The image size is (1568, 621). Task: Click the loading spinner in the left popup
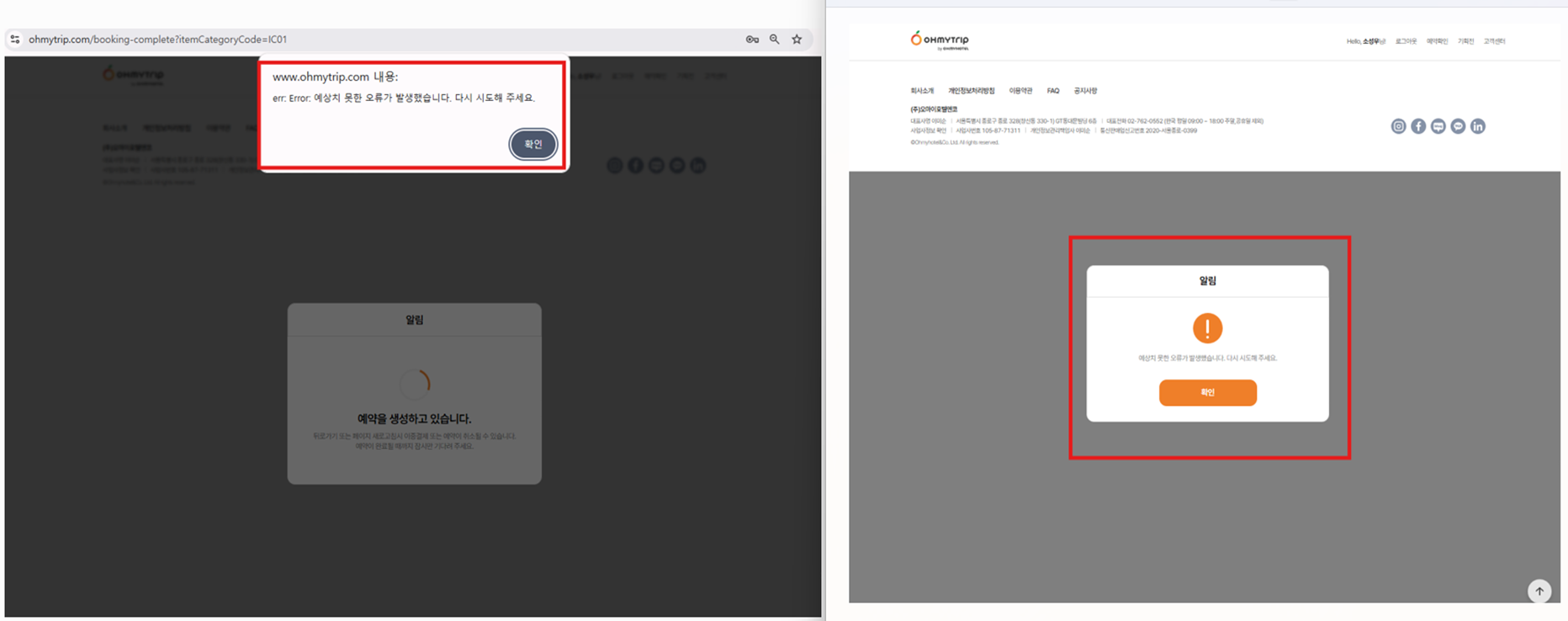pyautogui.click(x=415, y=384)
